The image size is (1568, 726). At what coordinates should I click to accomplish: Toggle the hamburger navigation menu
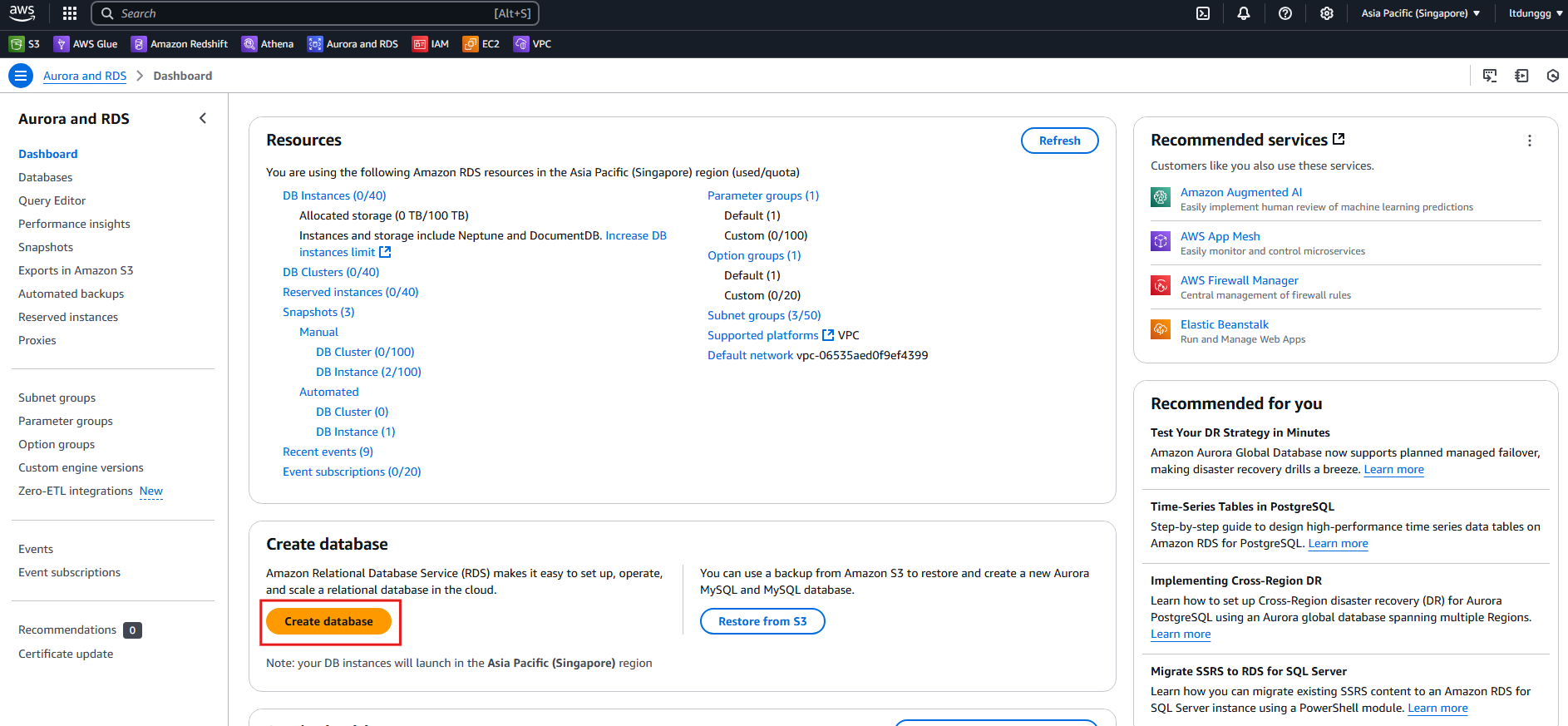21,76
